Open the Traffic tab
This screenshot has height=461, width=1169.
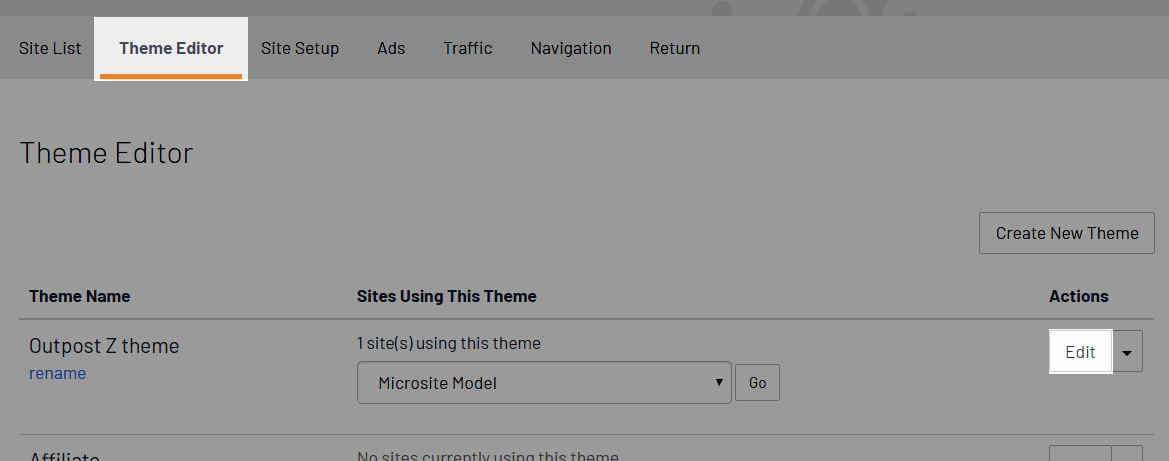coord(467,48)
